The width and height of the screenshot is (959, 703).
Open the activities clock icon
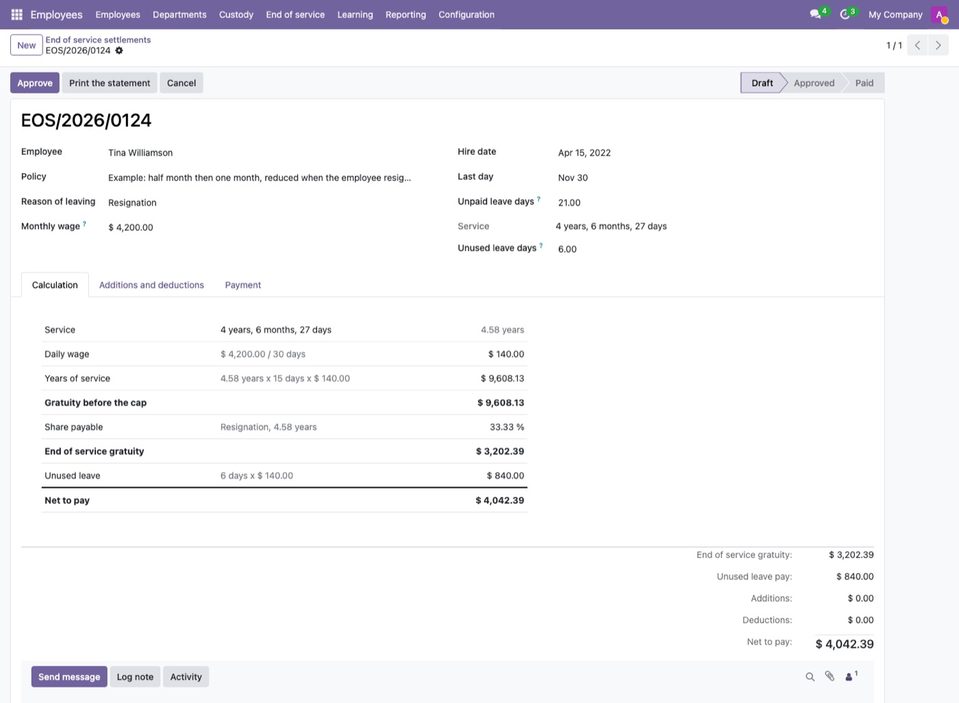[x=845, y=14]
